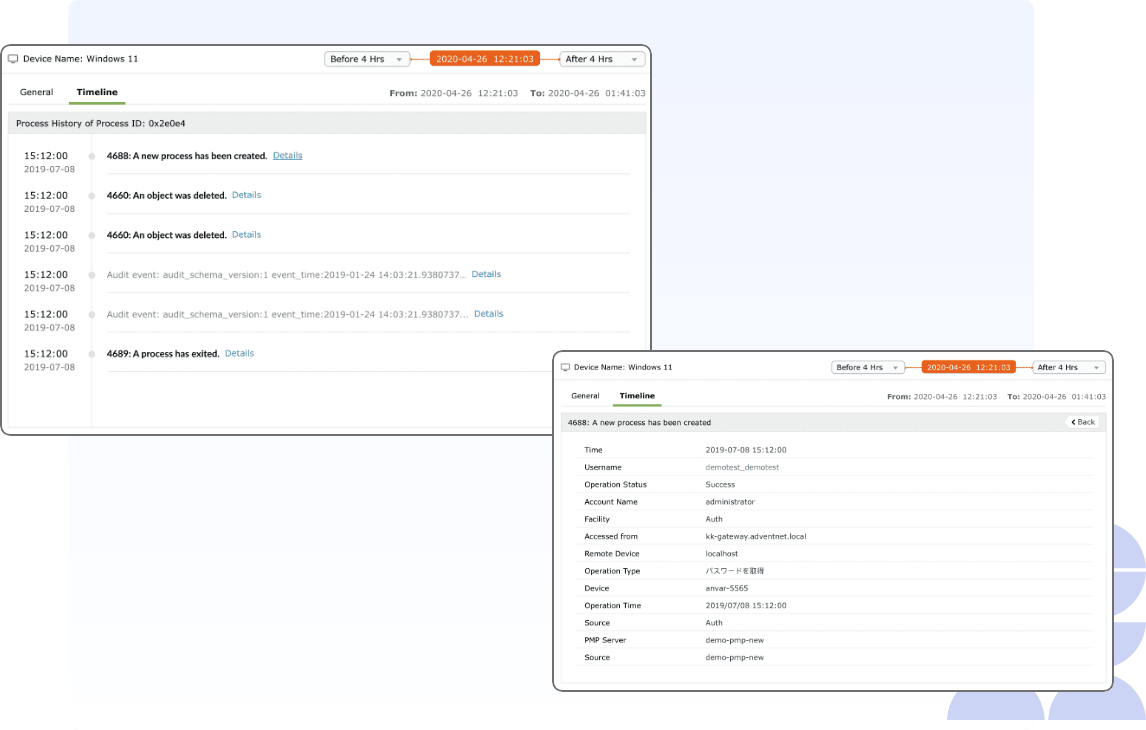Click the orange 2020-04-26 12:21:03 timeline marker
The image size is (1146, 730).
tap(485, 58)
